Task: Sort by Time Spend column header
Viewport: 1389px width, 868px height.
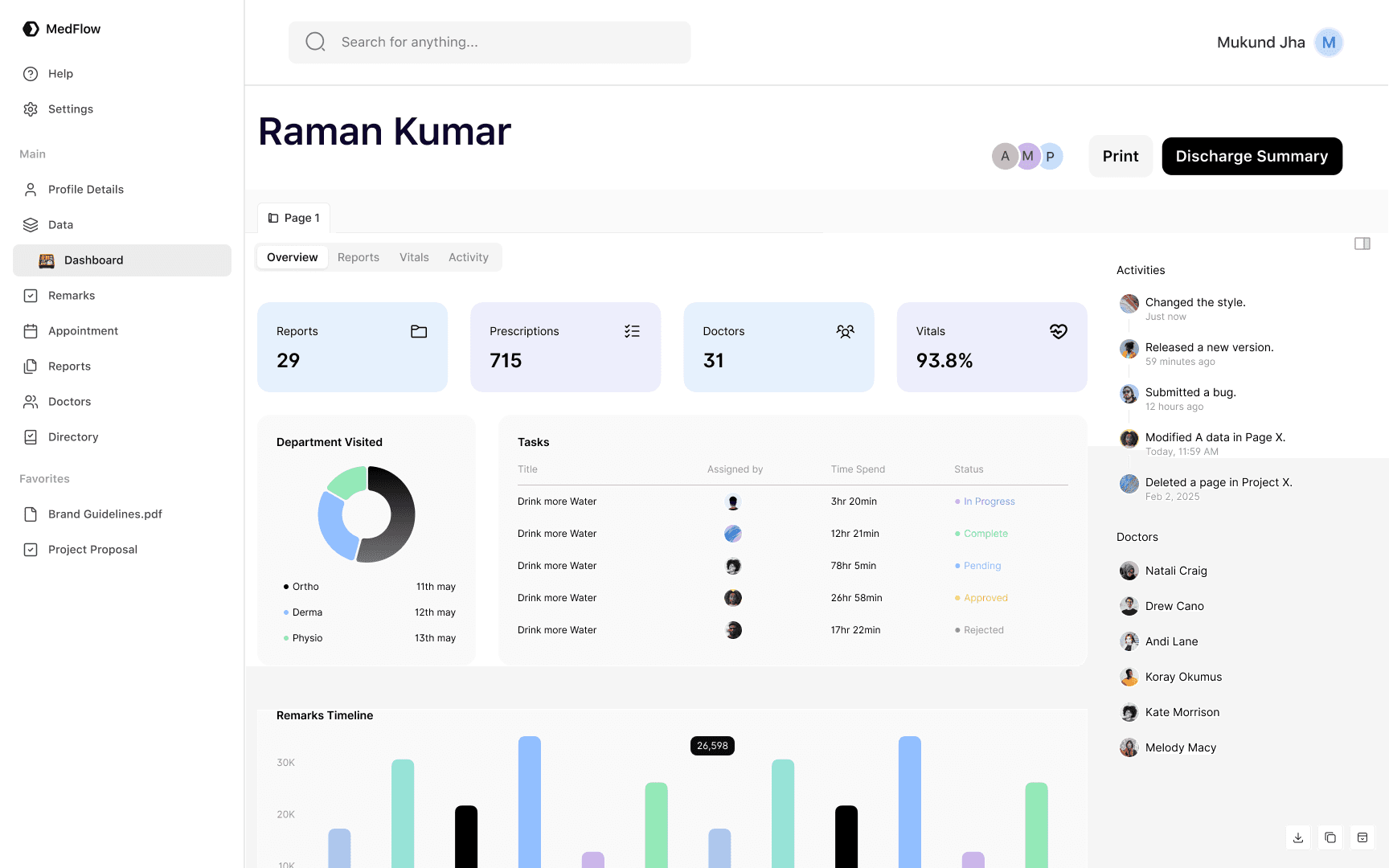Action: pos(858,469)
